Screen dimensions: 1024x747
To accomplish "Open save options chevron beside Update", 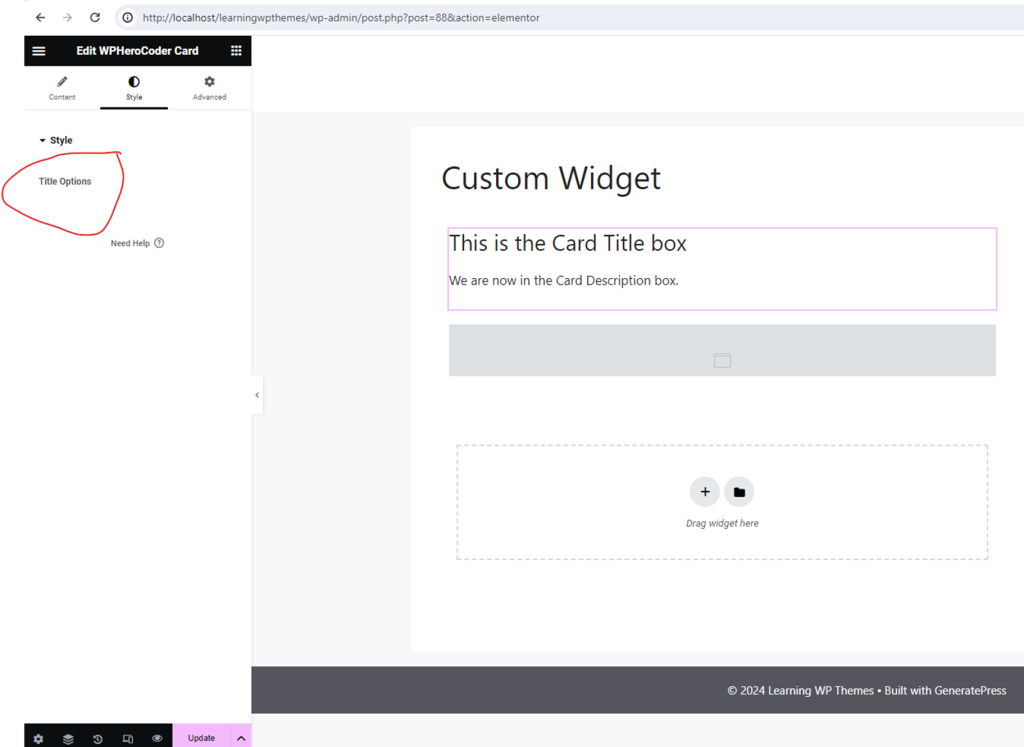I will 241,736.
